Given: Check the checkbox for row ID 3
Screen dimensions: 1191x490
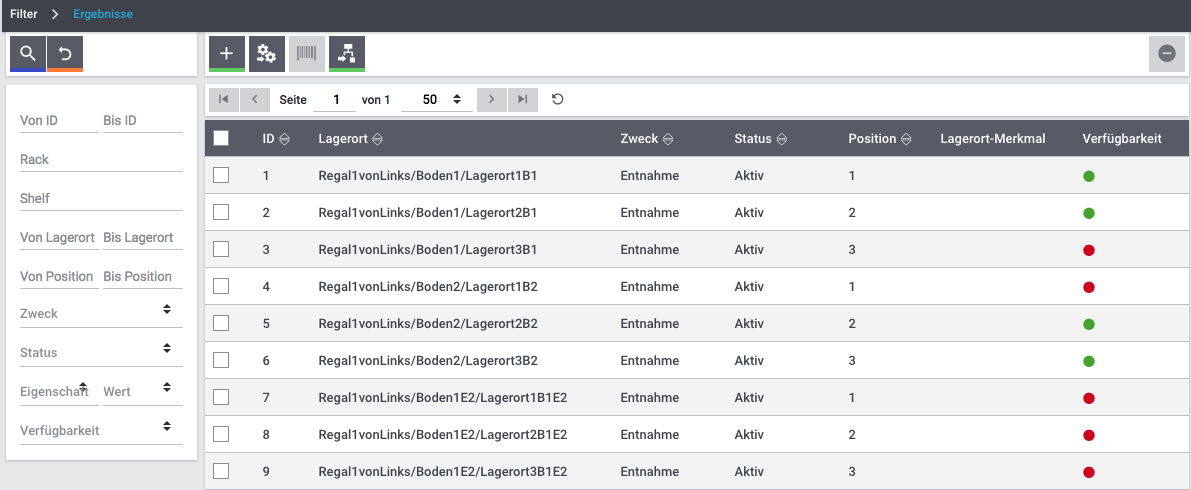Looking at the screenshot, I should pyautogui.click(x=221, y=249).
